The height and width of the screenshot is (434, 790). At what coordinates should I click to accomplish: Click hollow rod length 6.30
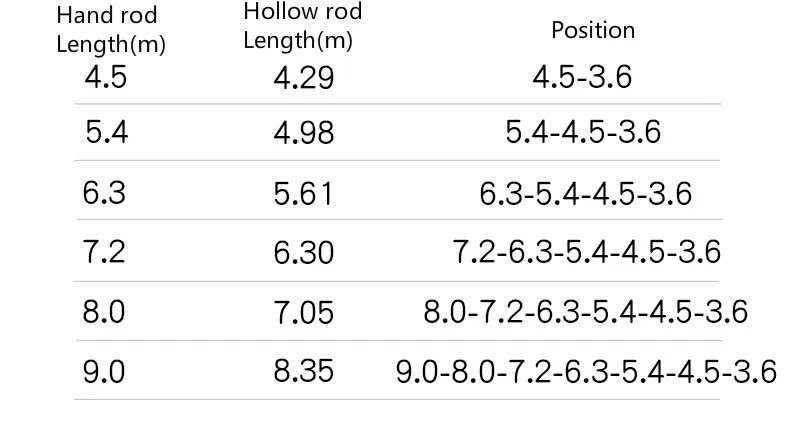click(304, 253)
